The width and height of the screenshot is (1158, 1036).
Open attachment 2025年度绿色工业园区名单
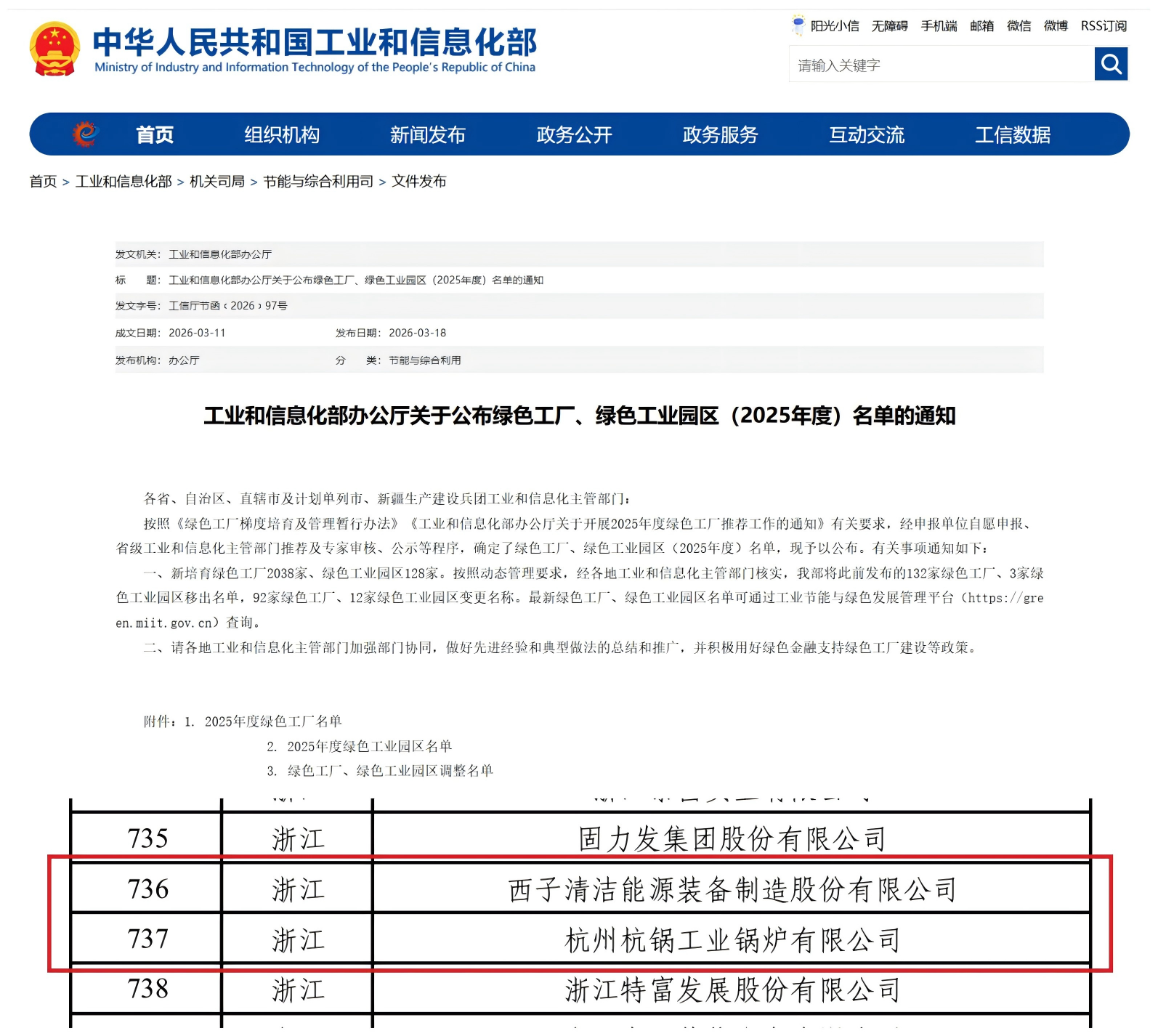coord(369,746)
